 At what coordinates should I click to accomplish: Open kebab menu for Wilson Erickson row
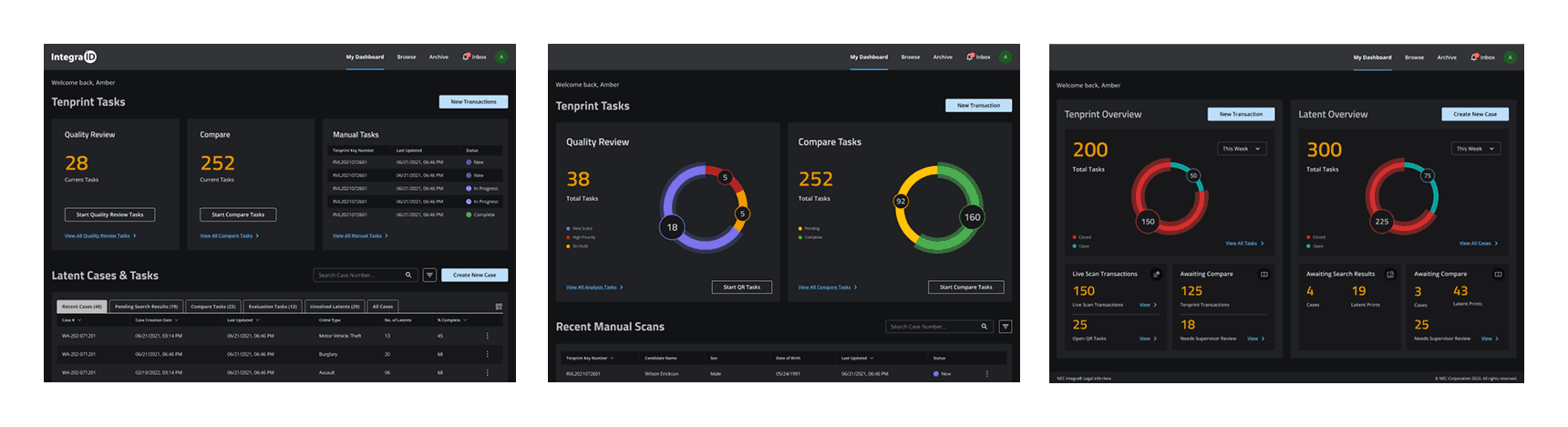coord(987,373)
